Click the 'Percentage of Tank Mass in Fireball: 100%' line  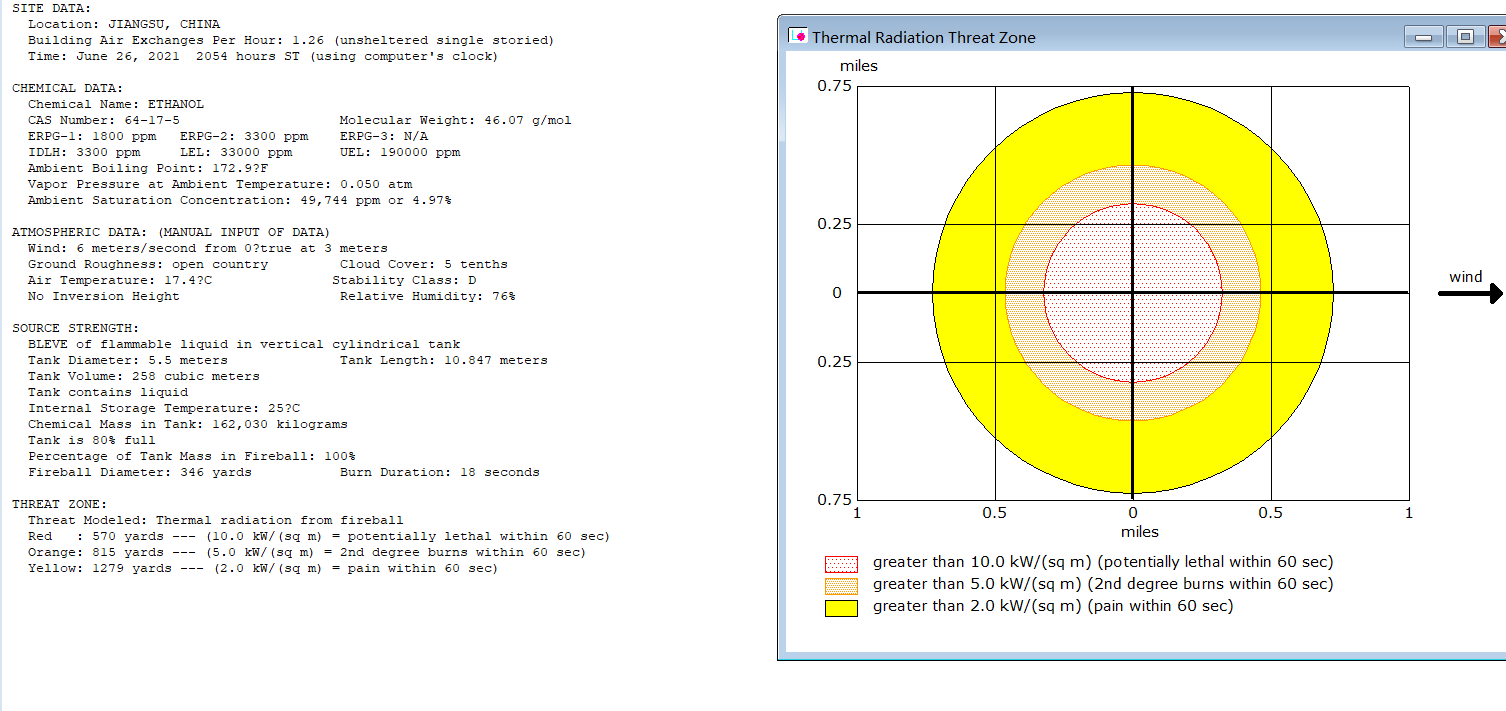coord(192,456)
